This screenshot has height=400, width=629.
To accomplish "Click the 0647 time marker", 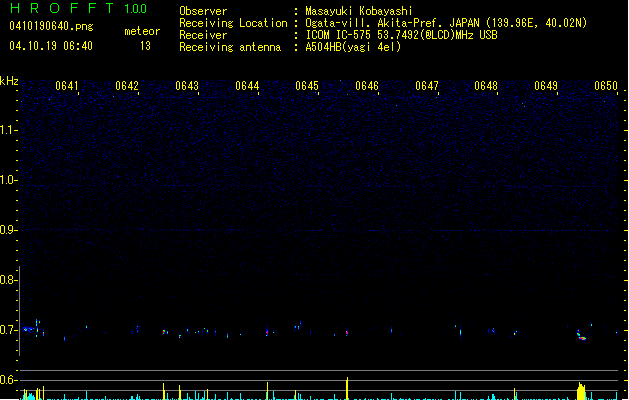I will click(x=427, y=86).
